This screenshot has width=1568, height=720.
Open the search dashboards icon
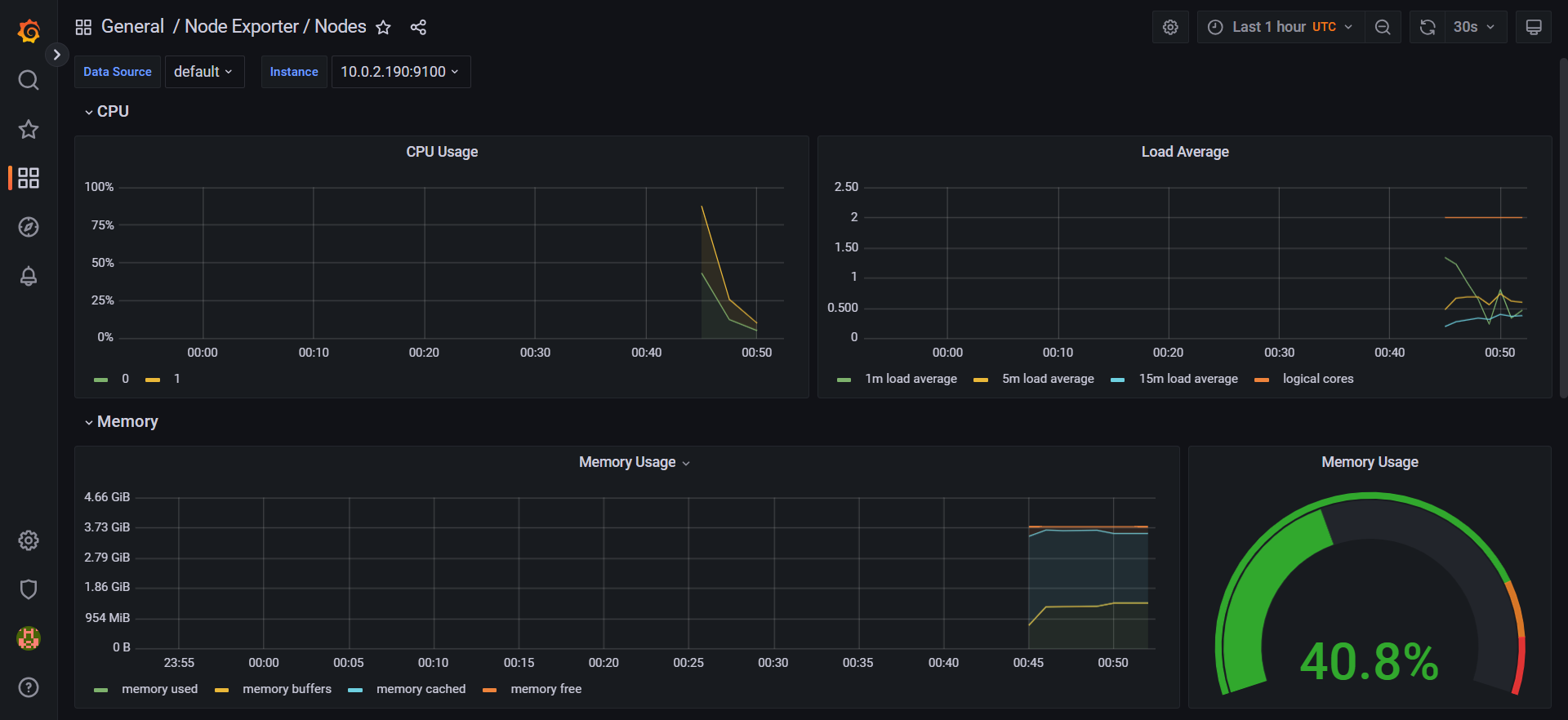pos(29,80)
